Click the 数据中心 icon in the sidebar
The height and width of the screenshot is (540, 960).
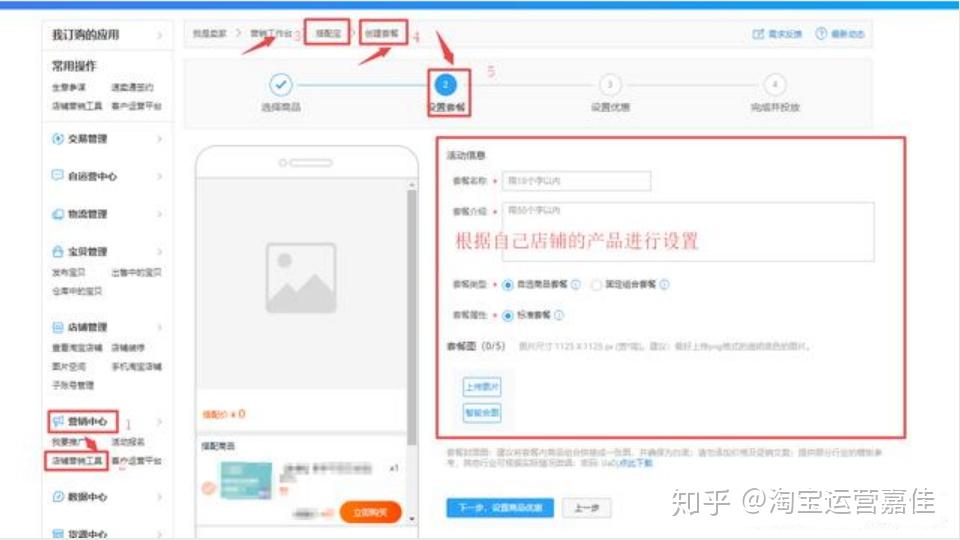[58, 497]
